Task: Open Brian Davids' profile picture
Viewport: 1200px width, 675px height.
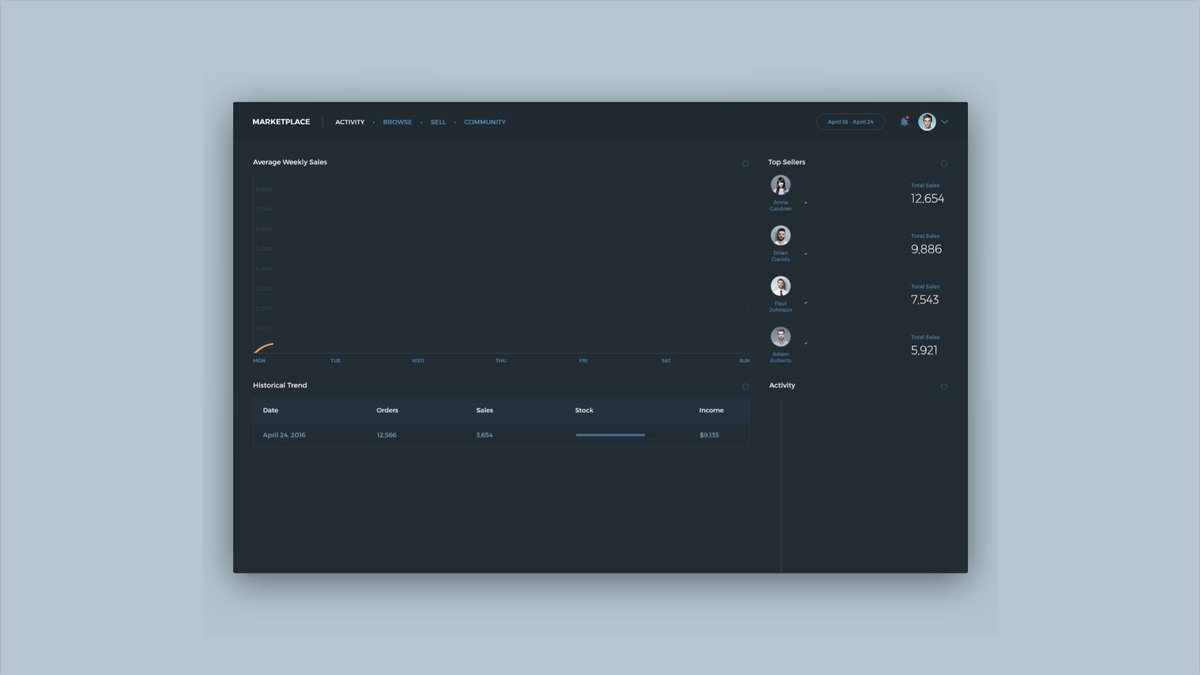Action: coord(780,234)
